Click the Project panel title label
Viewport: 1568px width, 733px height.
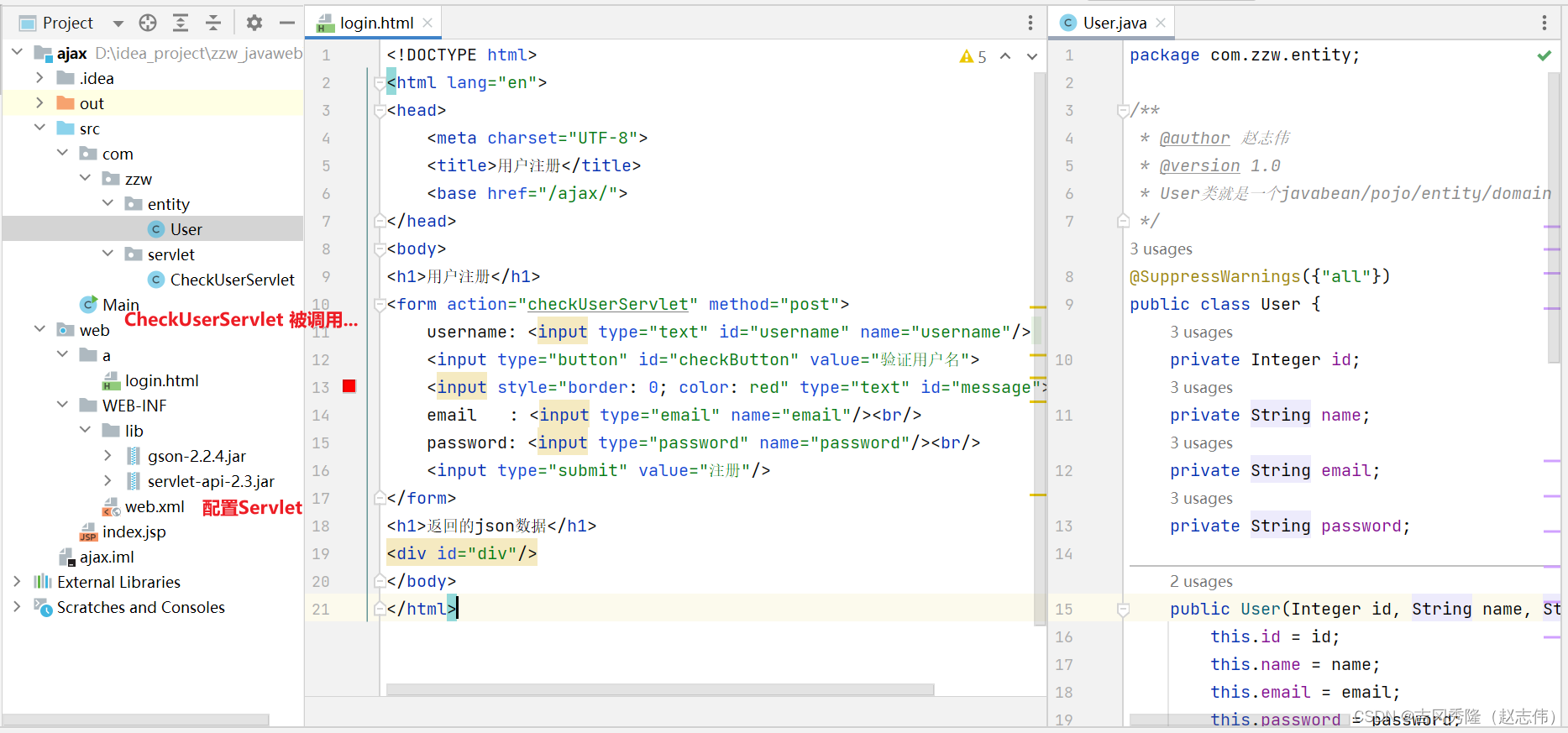click(x=67, y=23)
